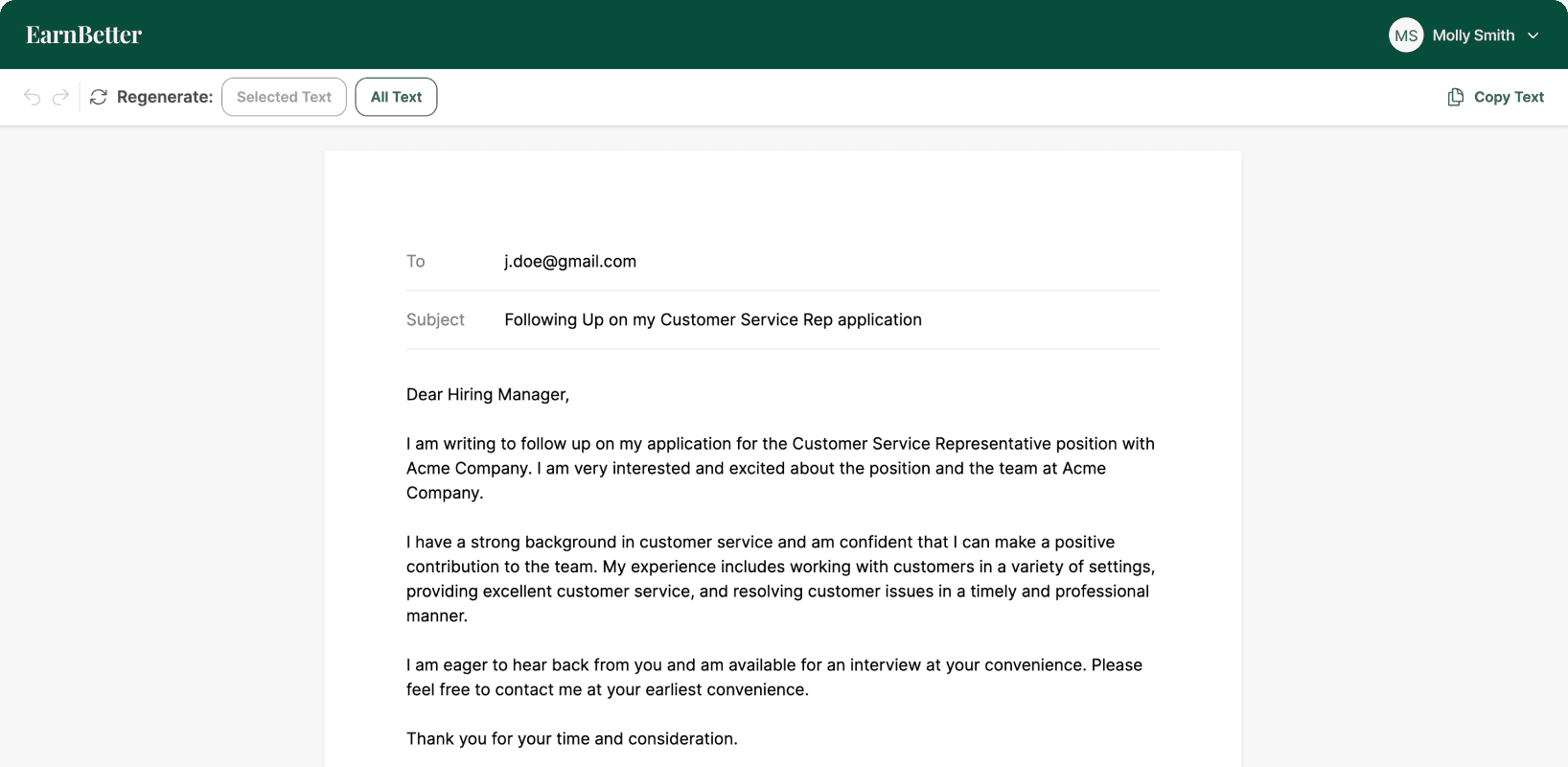
Task: Click 'Thank you for your time' line
Action: point(572,739)
